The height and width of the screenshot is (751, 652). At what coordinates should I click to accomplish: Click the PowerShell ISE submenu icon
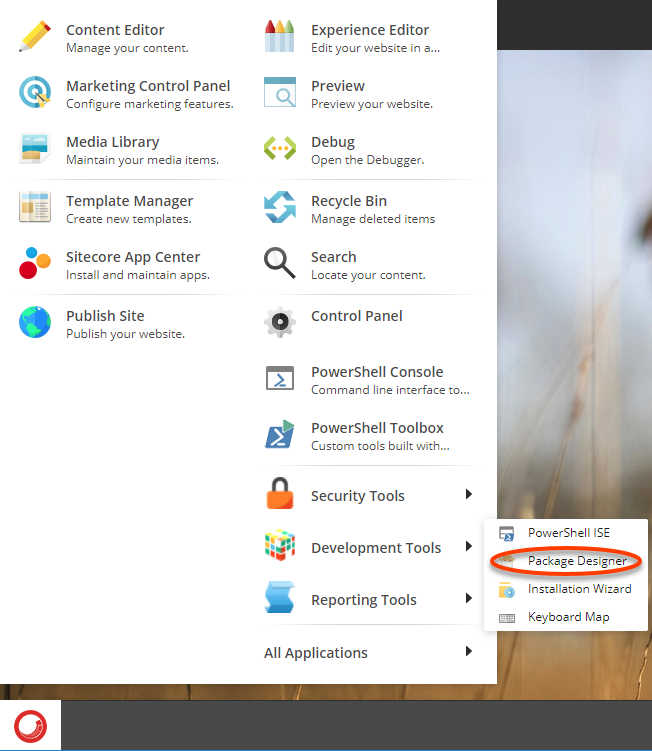tap(507, 534)
